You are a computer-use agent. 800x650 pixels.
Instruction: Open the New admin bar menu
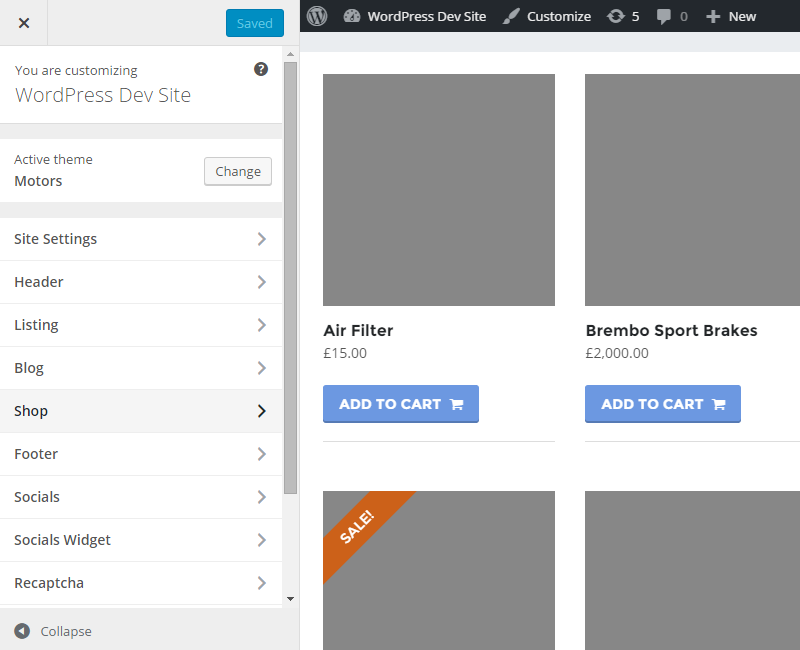coord(742,16)
